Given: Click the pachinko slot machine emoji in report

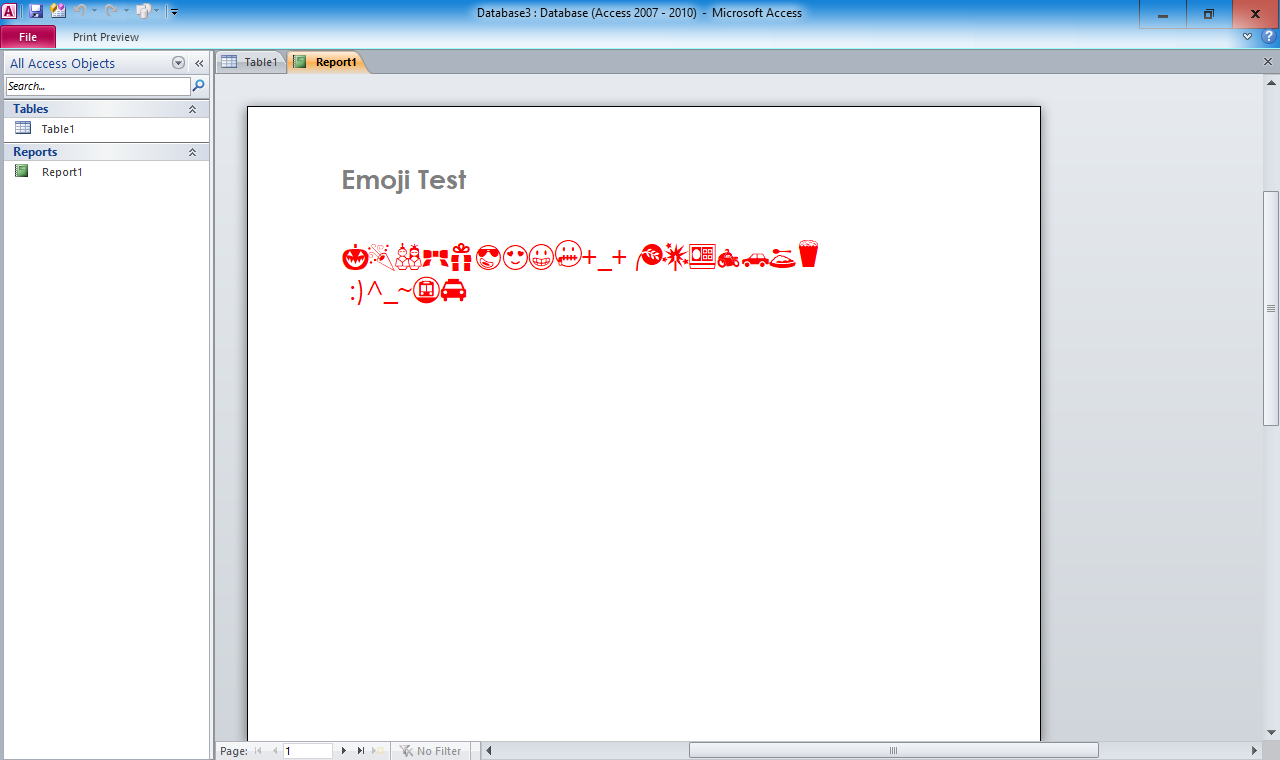Looking at the screenshot, I should 702,257.
